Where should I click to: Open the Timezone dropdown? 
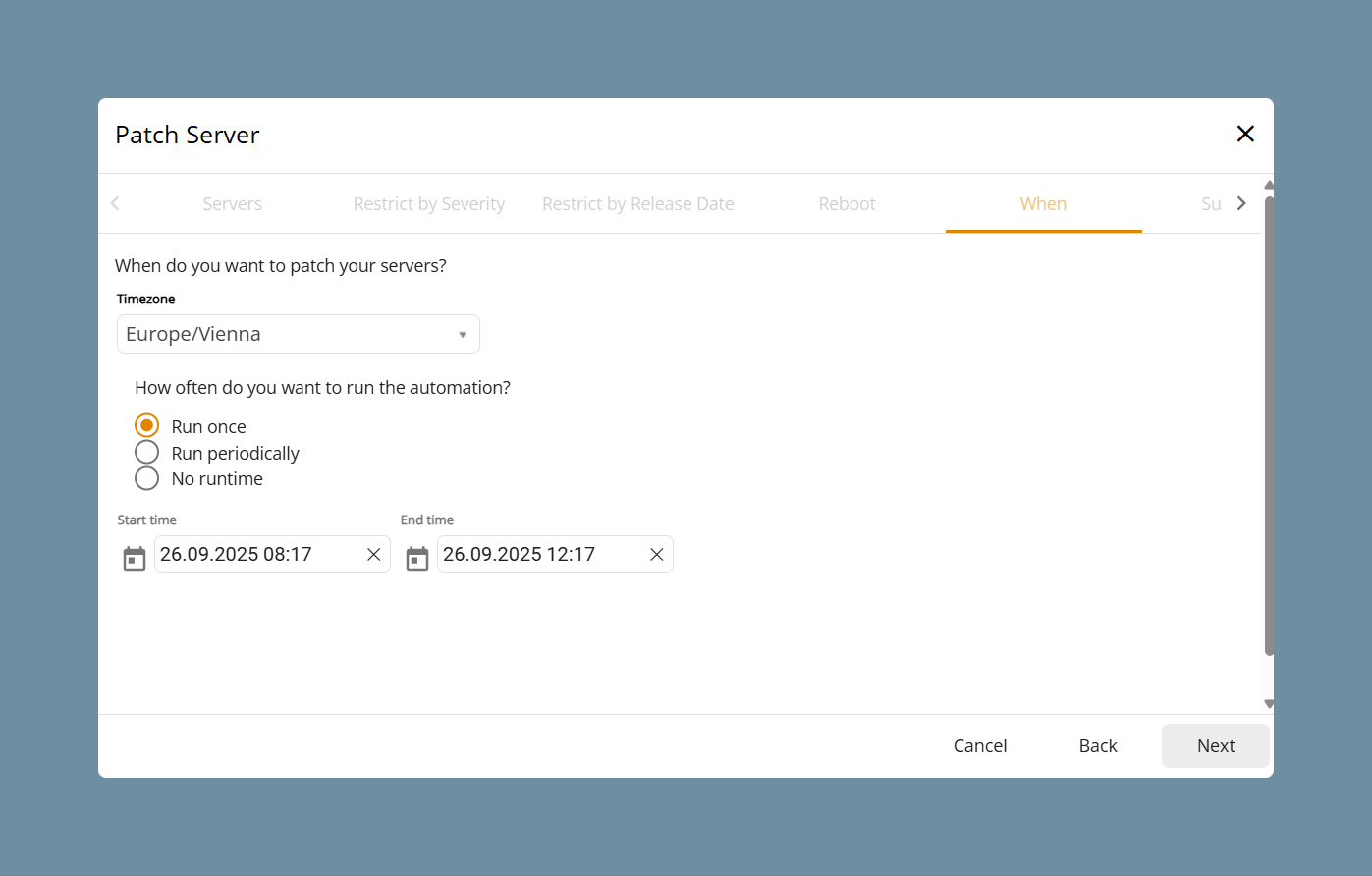coord(299,334)
